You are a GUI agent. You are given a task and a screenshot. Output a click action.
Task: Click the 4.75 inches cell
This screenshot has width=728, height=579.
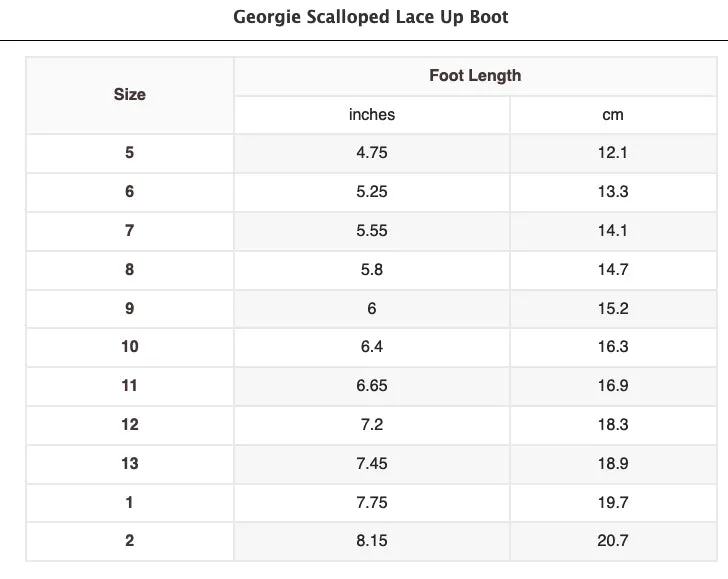(372, 153)
